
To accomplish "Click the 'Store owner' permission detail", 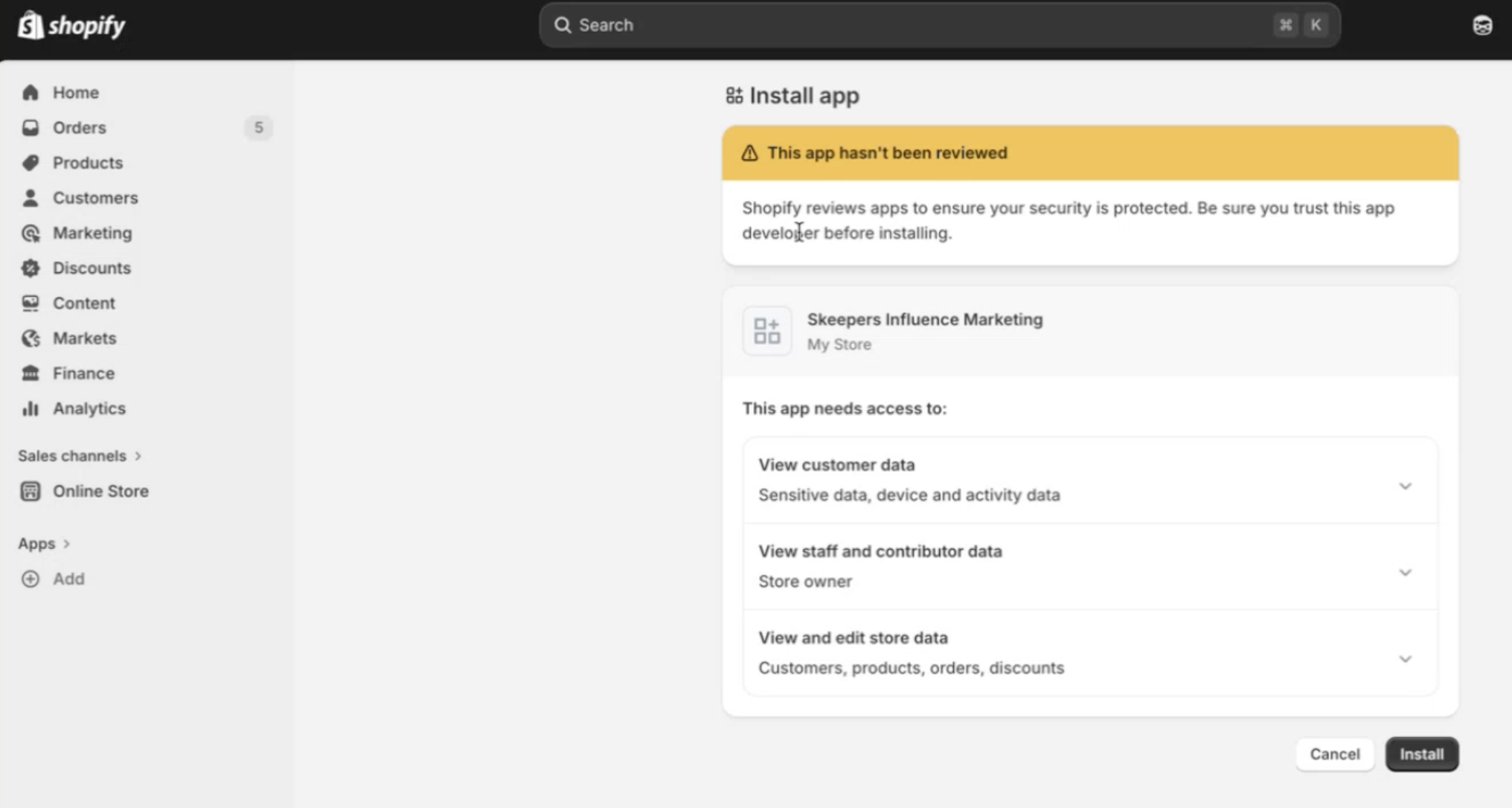I will (805, 581).
